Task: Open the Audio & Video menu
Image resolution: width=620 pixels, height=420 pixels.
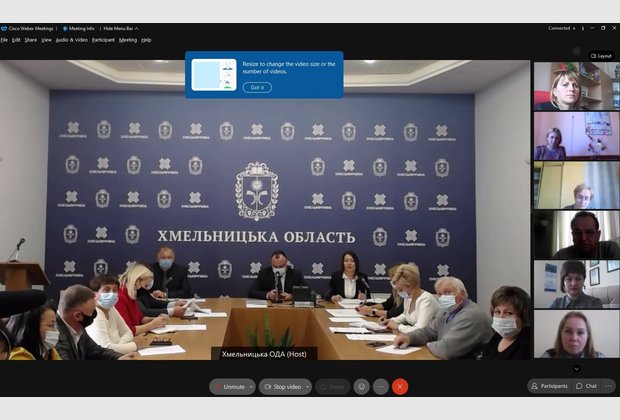Action: click(x=70, y=40)
